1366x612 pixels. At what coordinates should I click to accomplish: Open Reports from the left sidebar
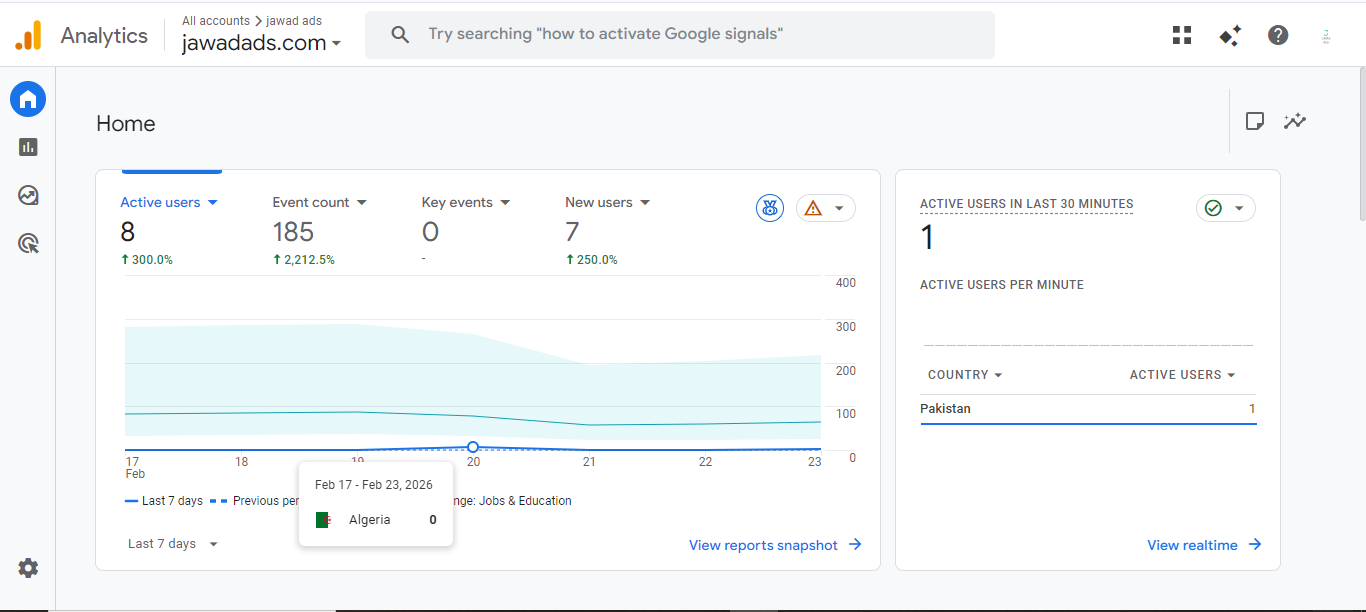(28, 147)
